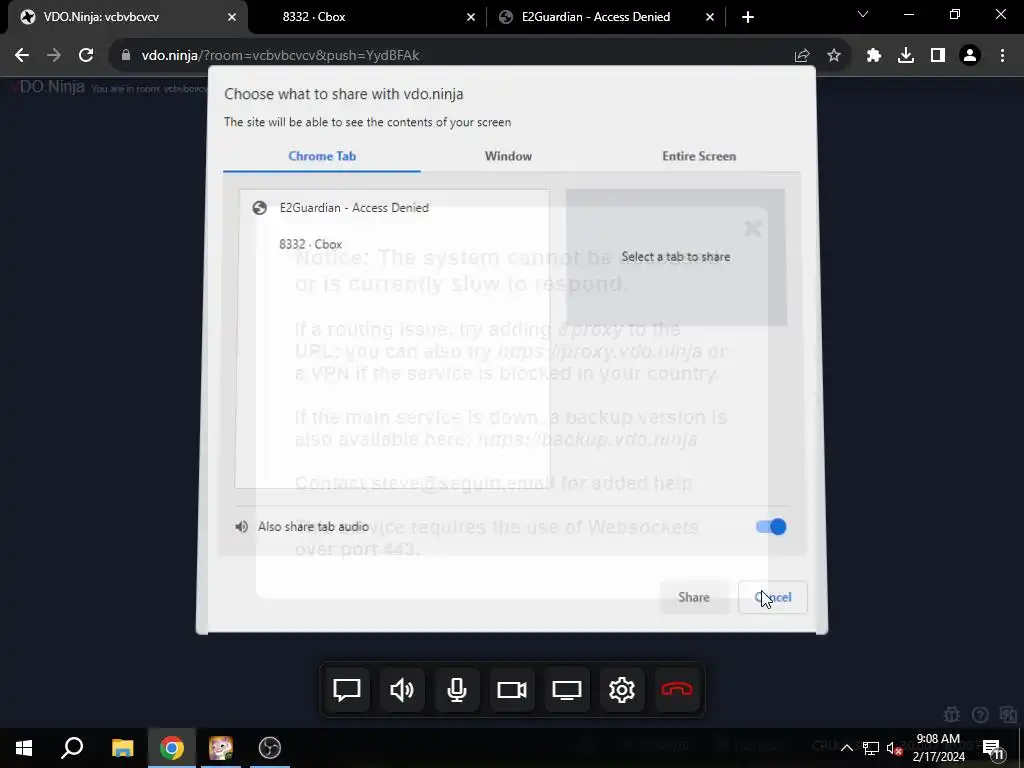Close the 8332 · Cbox browser tab

(x=471, y=17)
